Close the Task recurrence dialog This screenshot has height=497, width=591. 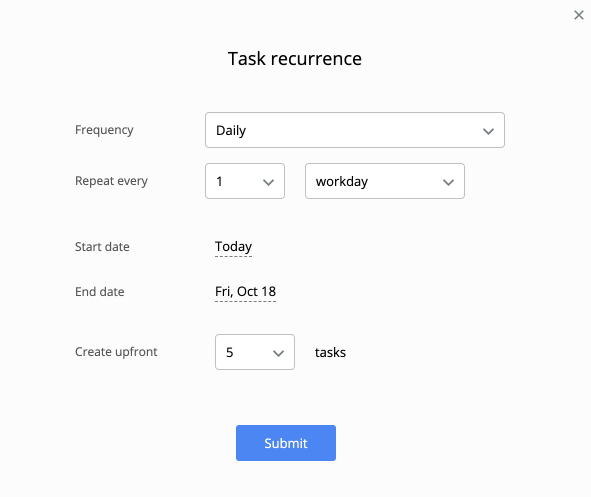(579, 15)
